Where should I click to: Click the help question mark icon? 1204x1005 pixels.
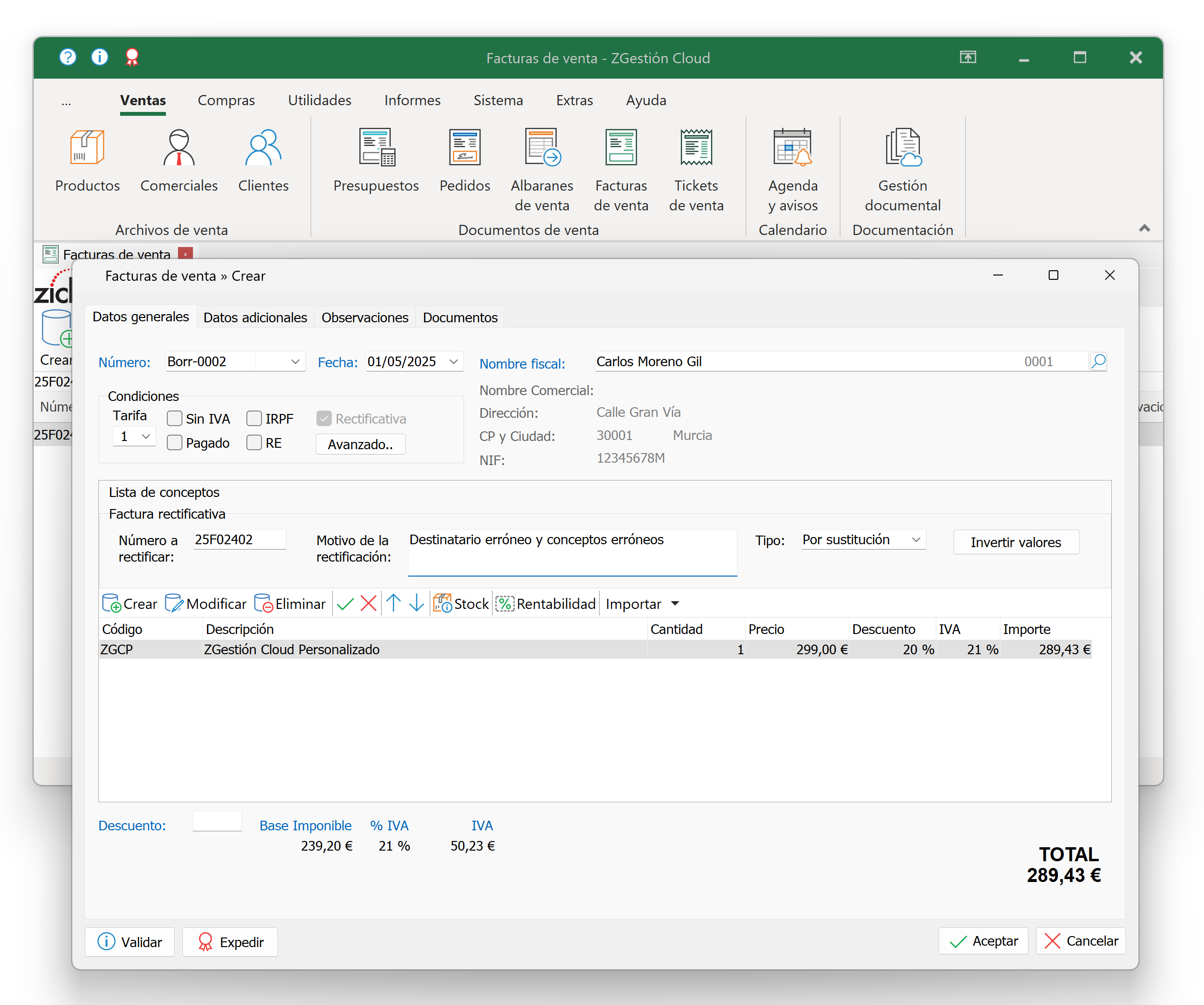(x=68, y=57)
